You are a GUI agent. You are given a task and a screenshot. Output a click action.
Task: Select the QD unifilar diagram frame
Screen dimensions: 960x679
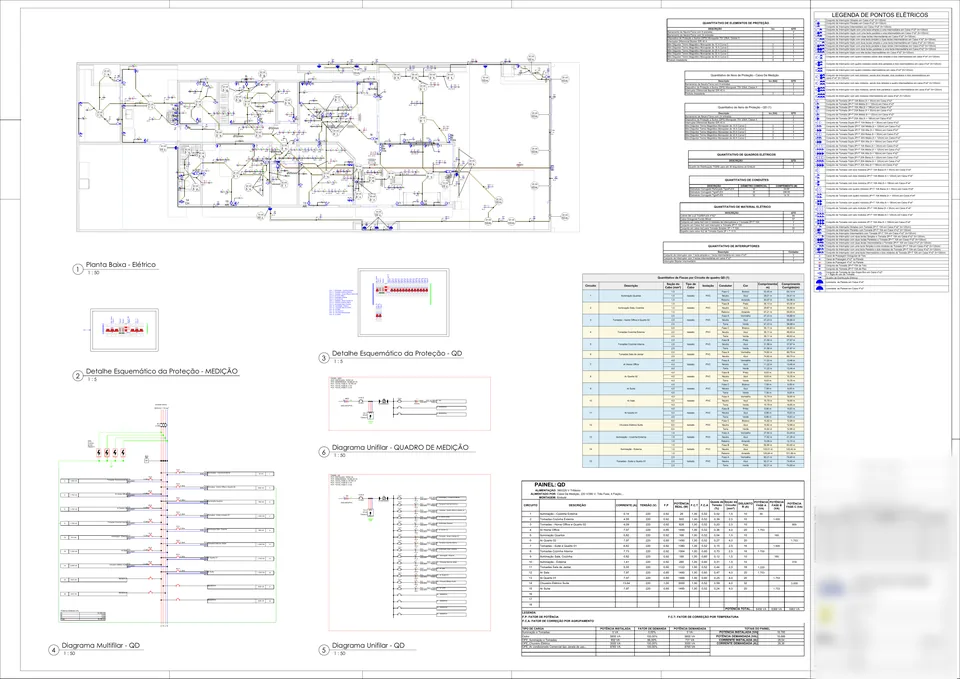410,552
